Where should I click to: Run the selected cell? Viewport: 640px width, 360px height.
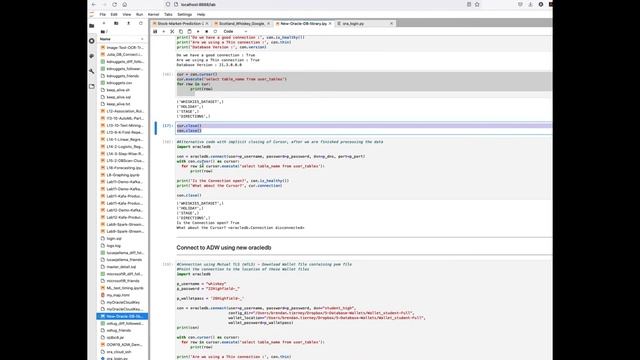(x=198, y=31)
